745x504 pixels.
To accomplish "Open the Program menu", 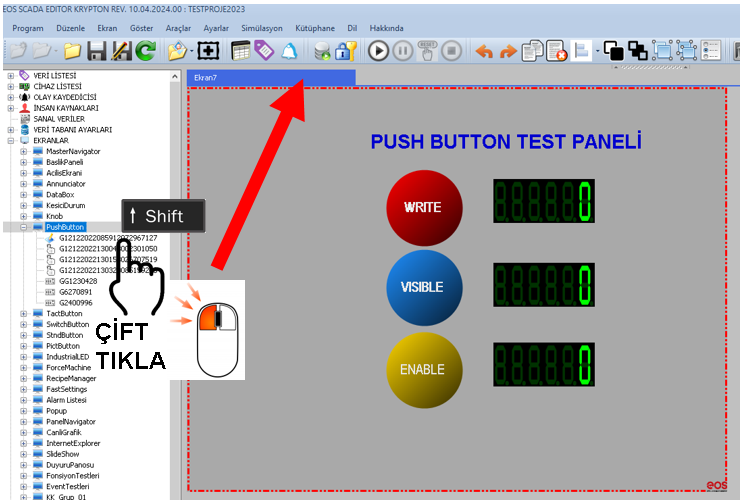I will pos(28,28).
